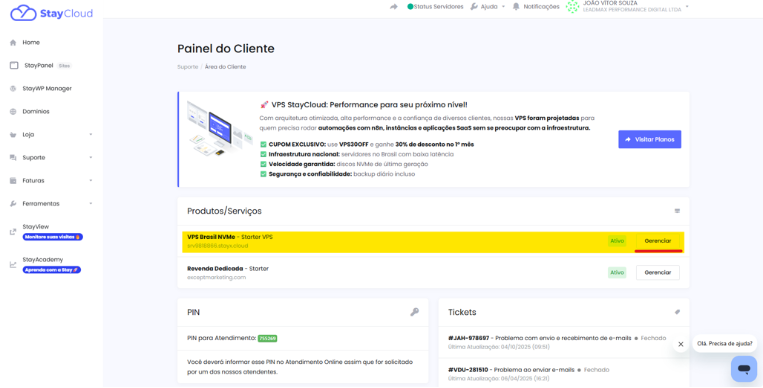The height and width of the screenshot is (388, 763).
Task: Select the globe icon beside Domínios
Action: click(13, 111)
